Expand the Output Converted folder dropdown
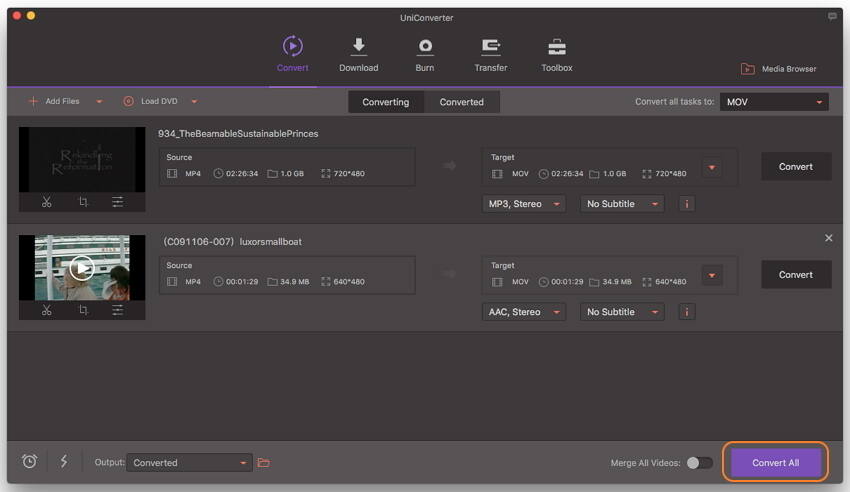 point(244,463)
